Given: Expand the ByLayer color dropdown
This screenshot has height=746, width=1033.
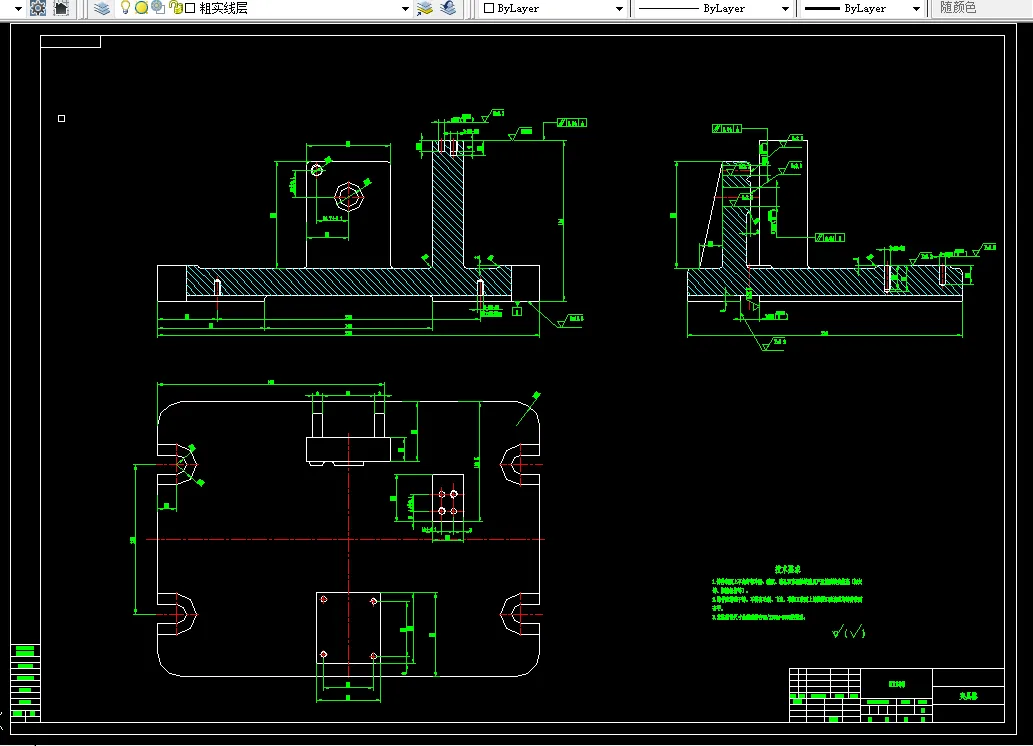Looking at the screenshot, I should (619, 9).
